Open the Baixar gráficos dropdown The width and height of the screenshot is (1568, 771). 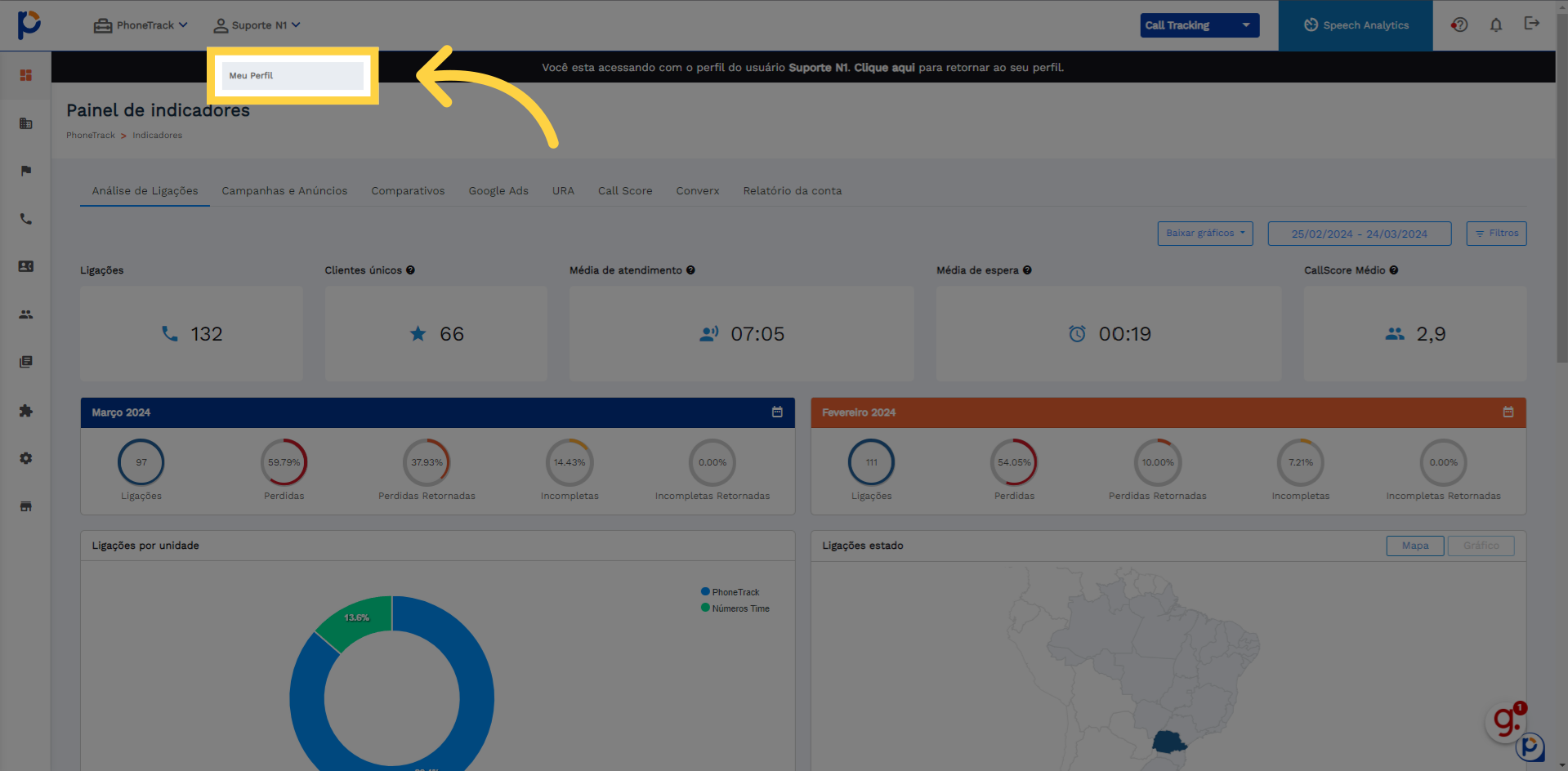(x=1205, y=234)
